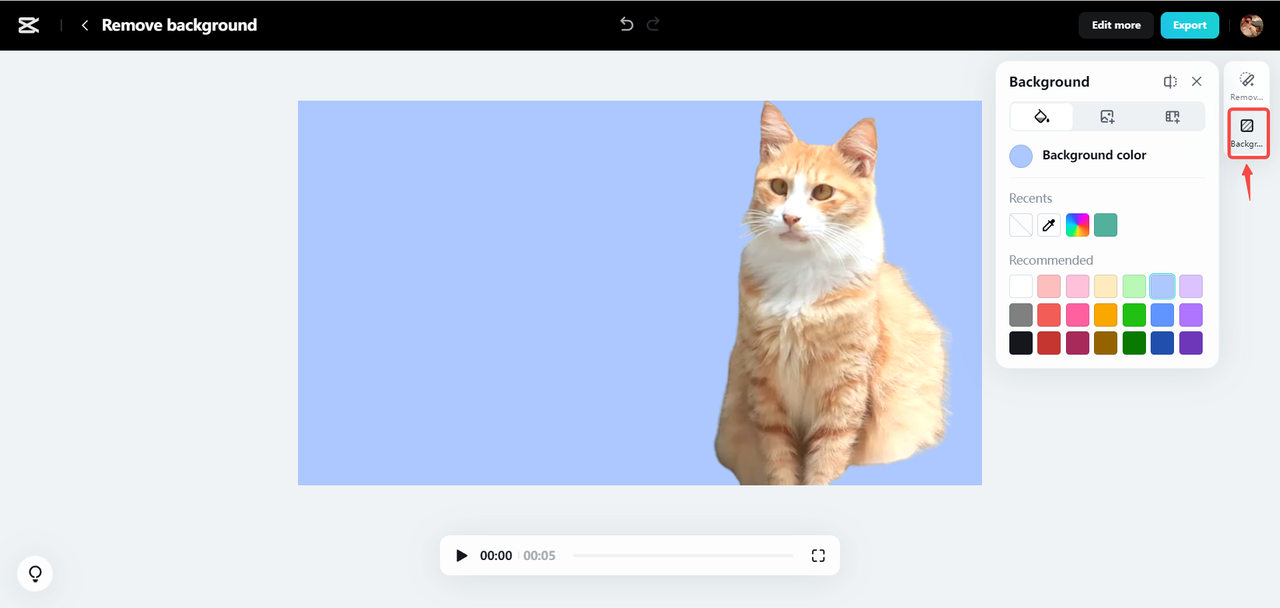The image size is (1280, 608).
Task: Choose the teal green recent color
Action: (1105, 225)
